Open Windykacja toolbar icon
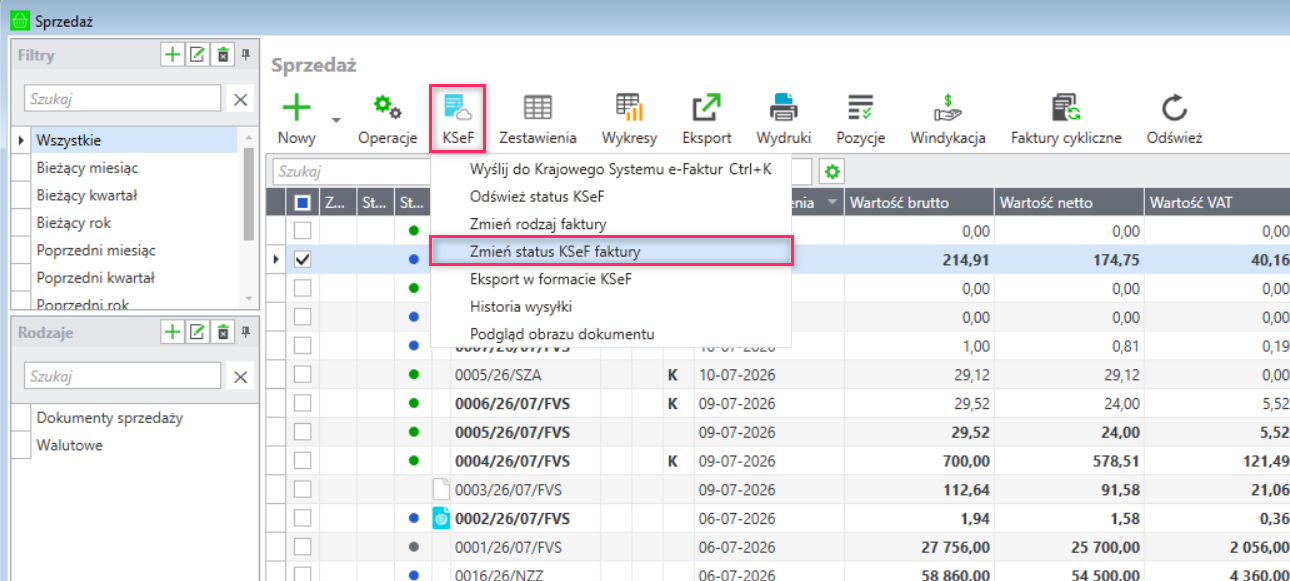Viewport: 1290px width, 581px height. tap(948, 107)
